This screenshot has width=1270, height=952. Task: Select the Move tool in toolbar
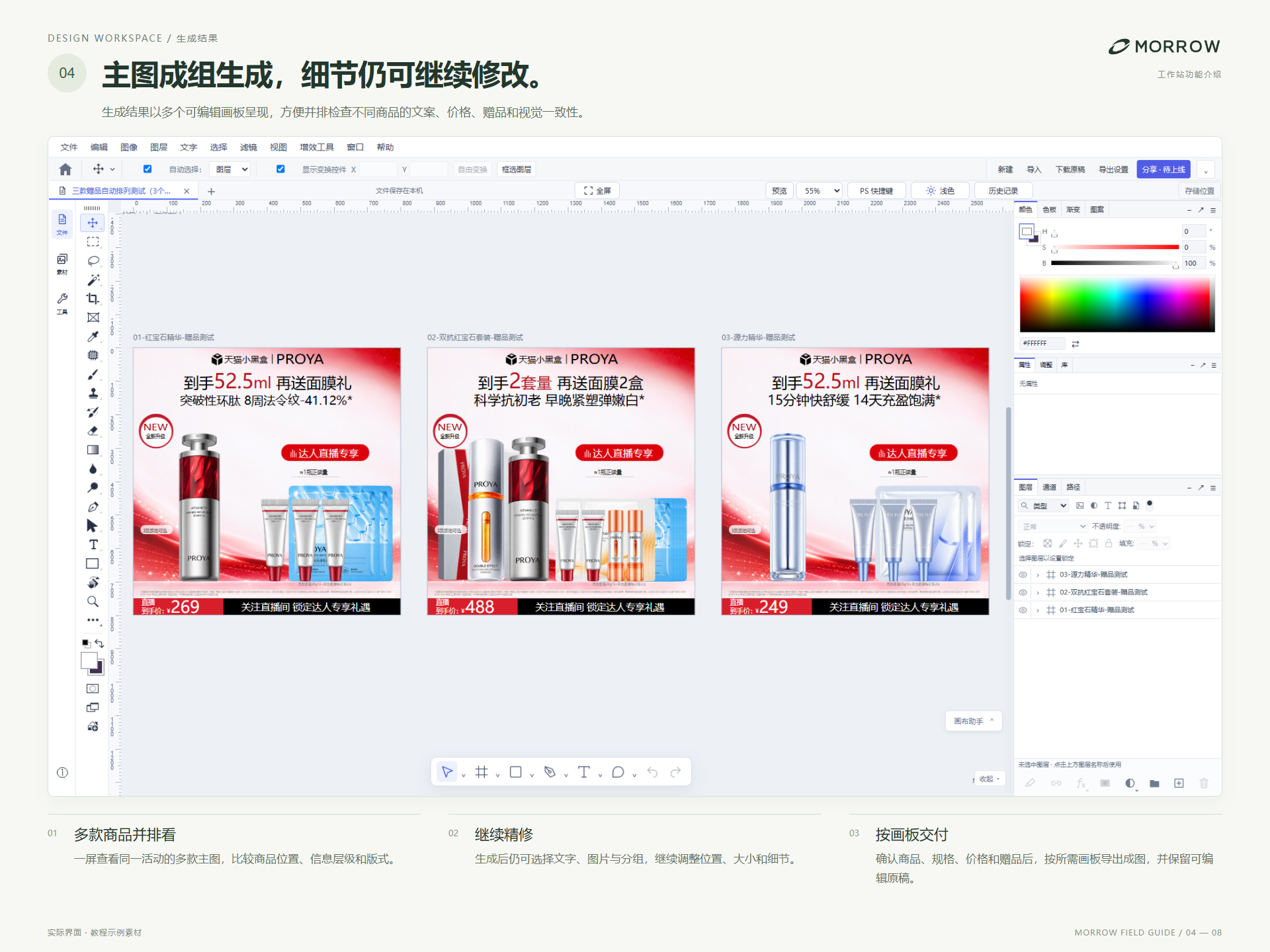coord(93,223)
